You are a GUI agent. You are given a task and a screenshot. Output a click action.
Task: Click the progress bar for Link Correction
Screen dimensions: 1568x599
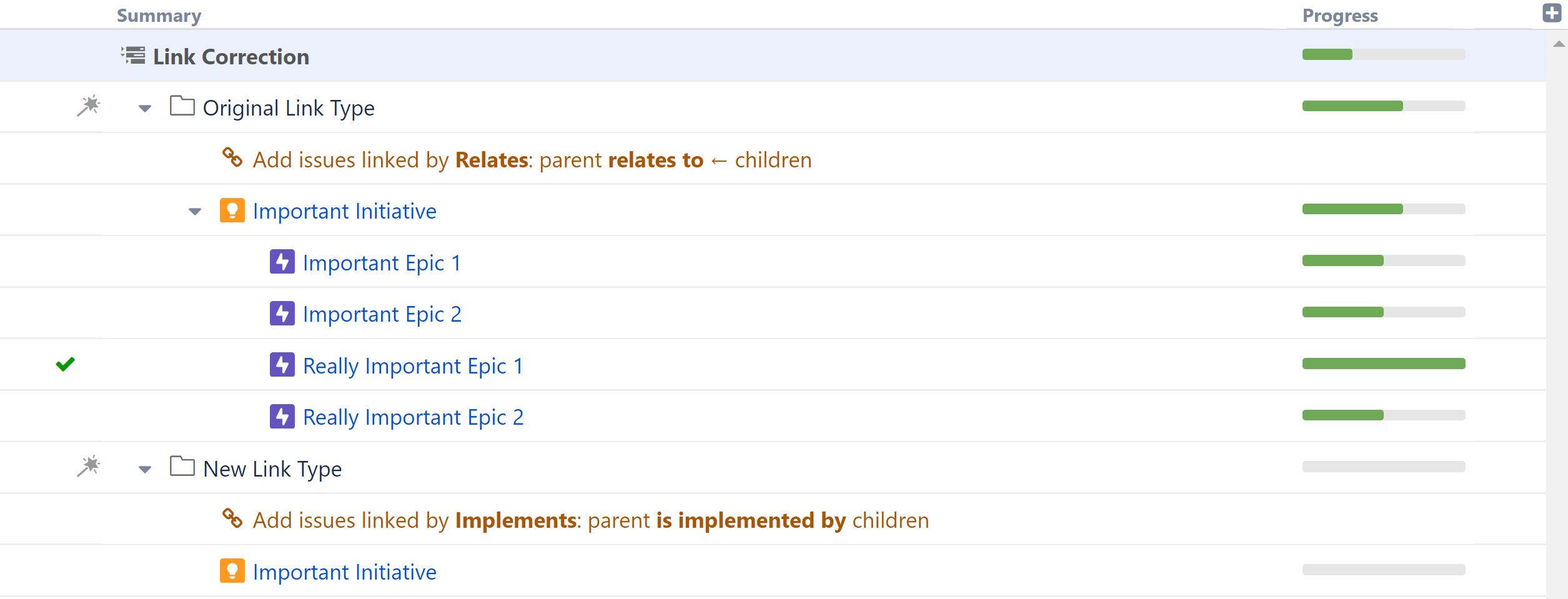(x=1384, y=55)
